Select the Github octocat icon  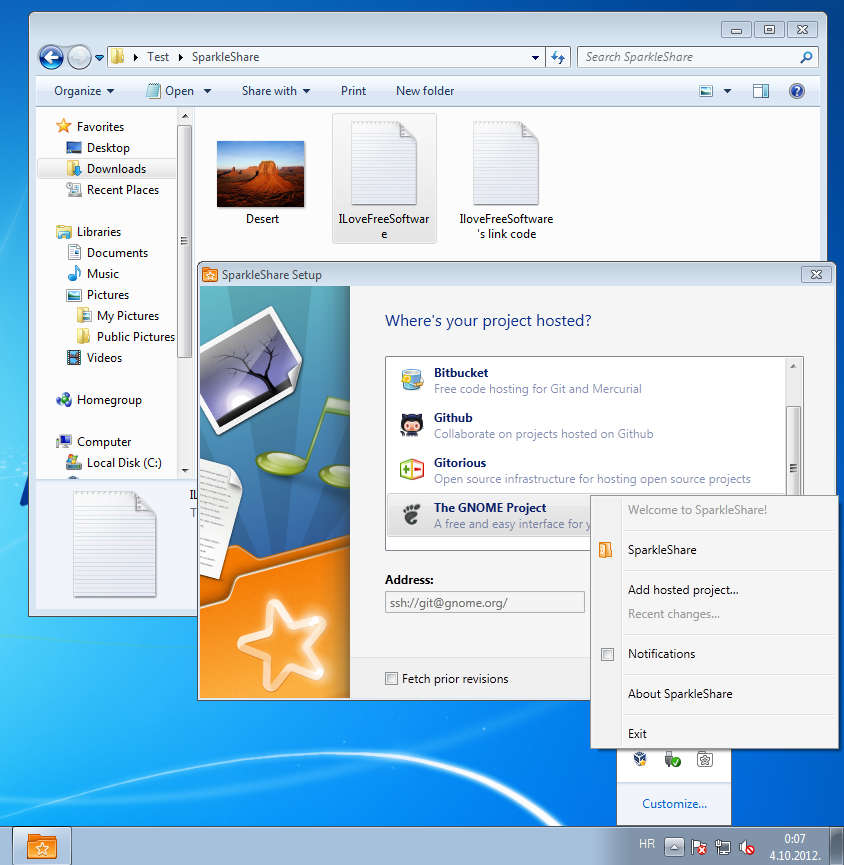tap(411, 425)
